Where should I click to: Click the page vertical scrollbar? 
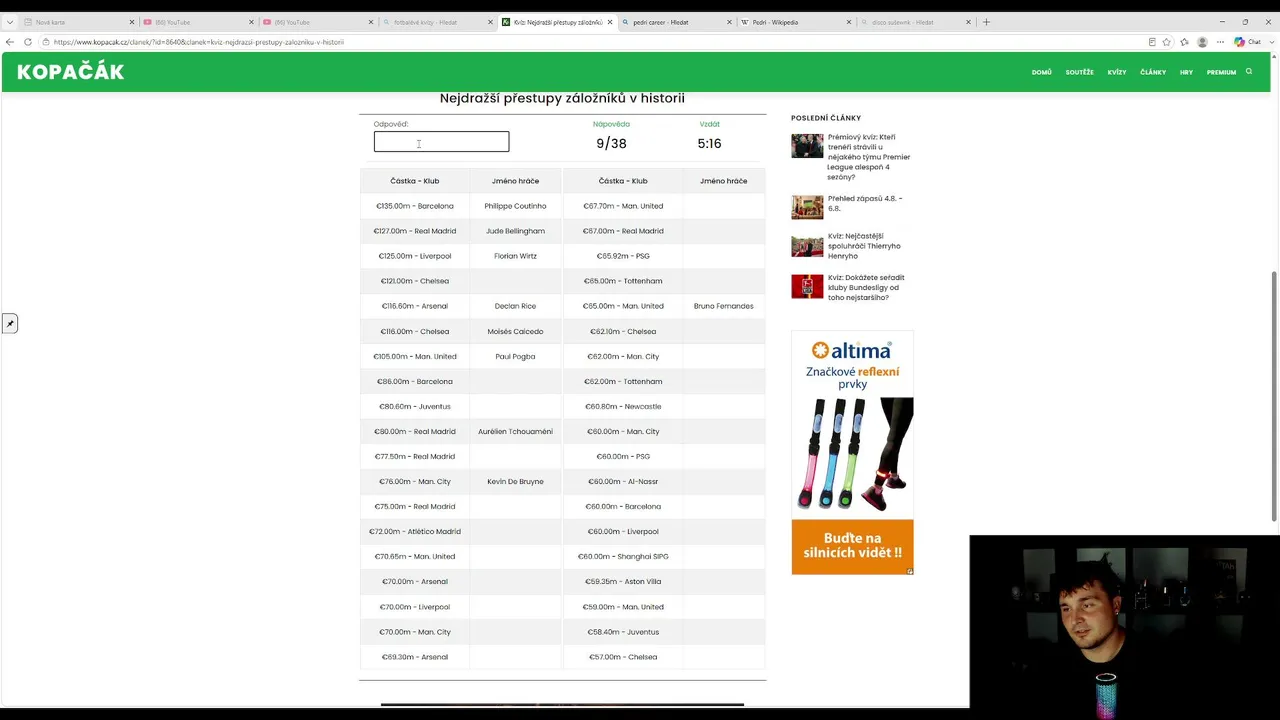pos(1274,395)
